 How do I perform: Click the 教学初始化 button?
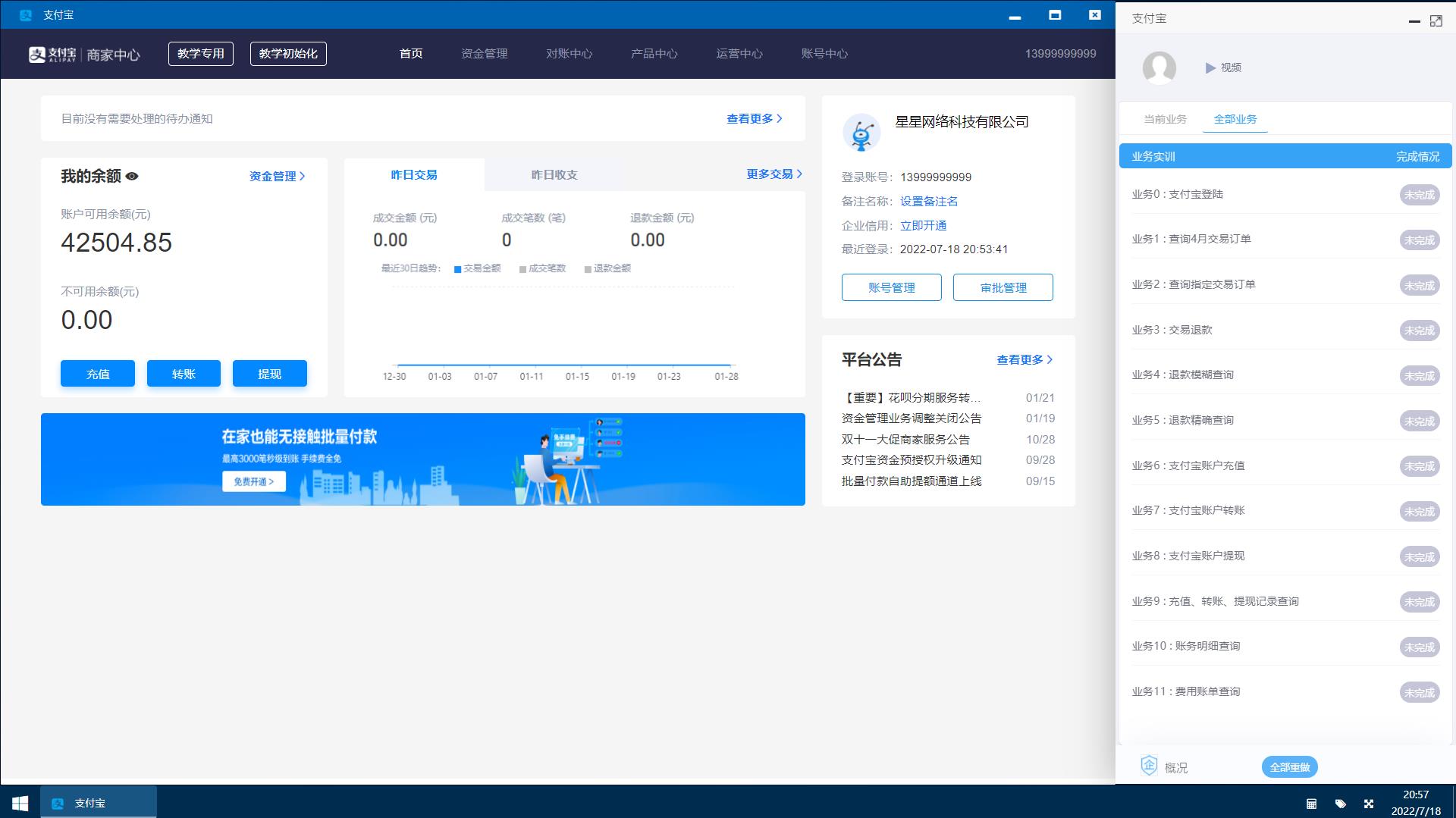tap(288, 54)
